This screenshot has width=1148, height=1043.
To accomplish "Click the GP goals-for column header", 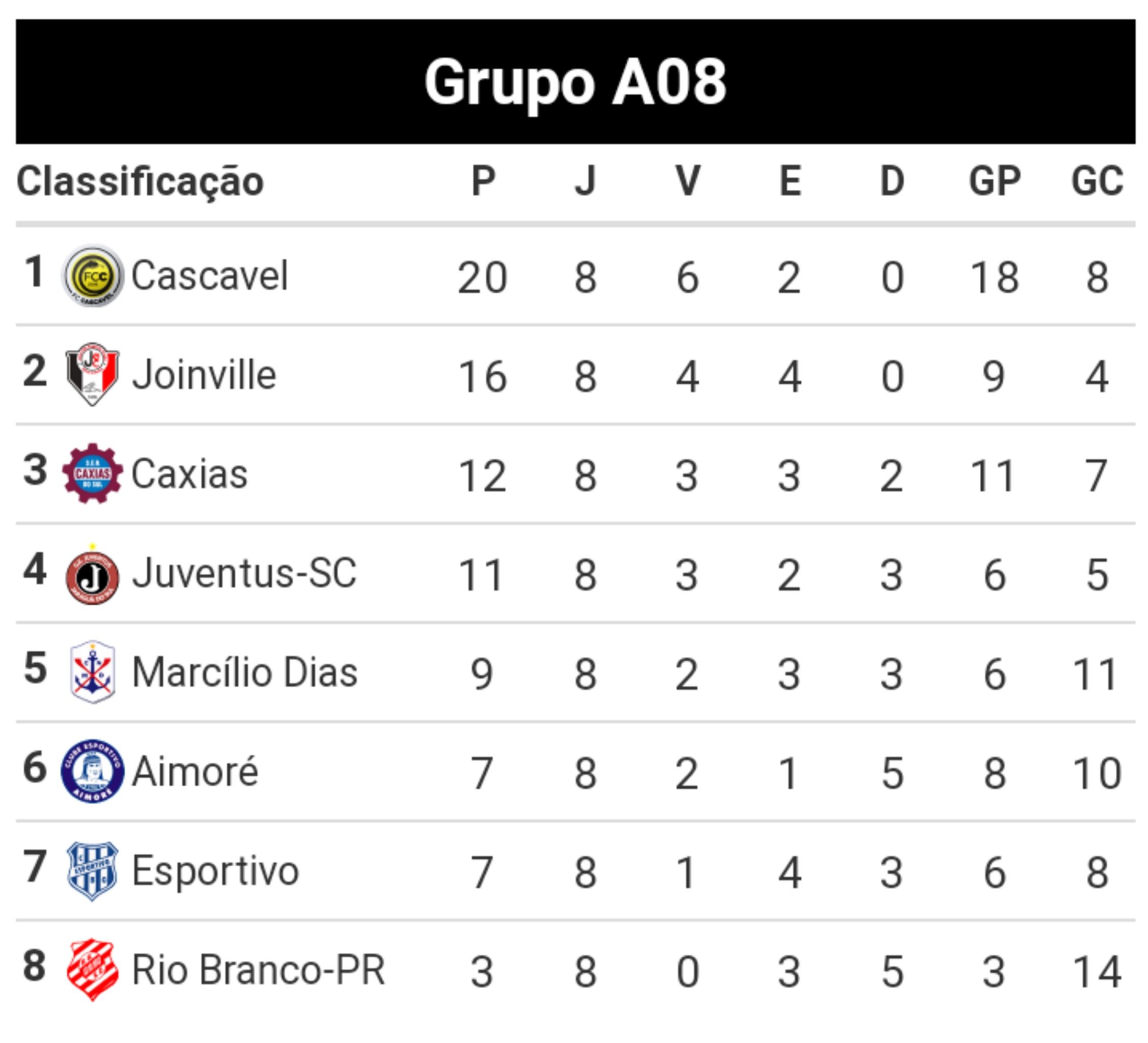I will (995, 181).
